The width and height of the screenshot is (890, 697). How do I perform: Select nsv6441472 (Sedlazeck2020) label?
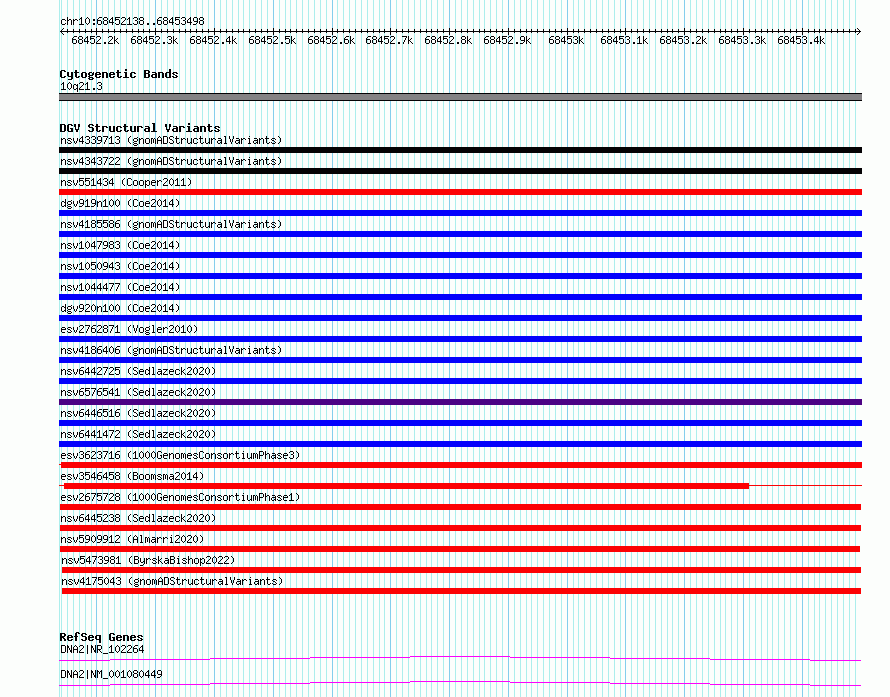[x=138, y=434]
